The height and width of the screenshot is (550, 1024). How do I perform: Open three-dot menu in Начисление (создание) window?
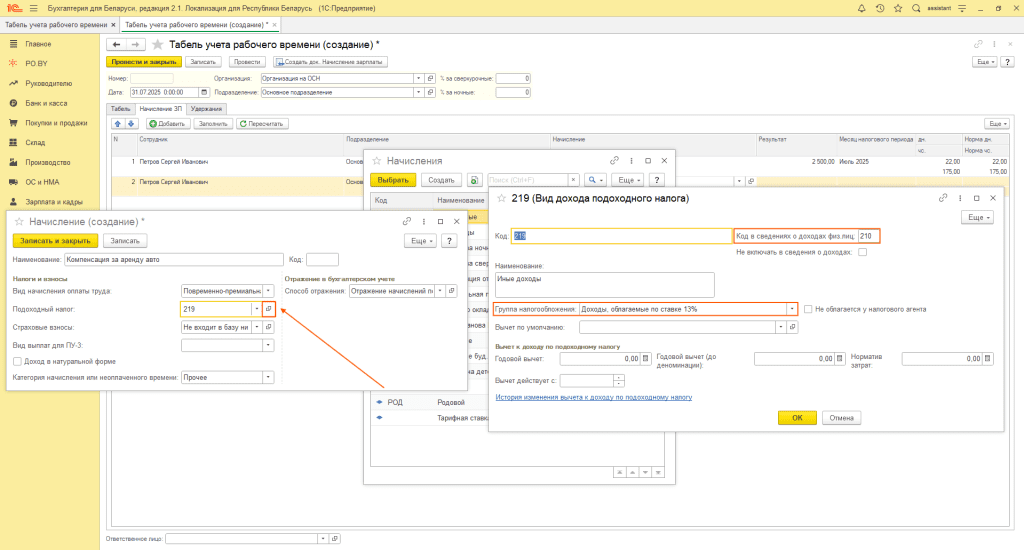[423, 221]
